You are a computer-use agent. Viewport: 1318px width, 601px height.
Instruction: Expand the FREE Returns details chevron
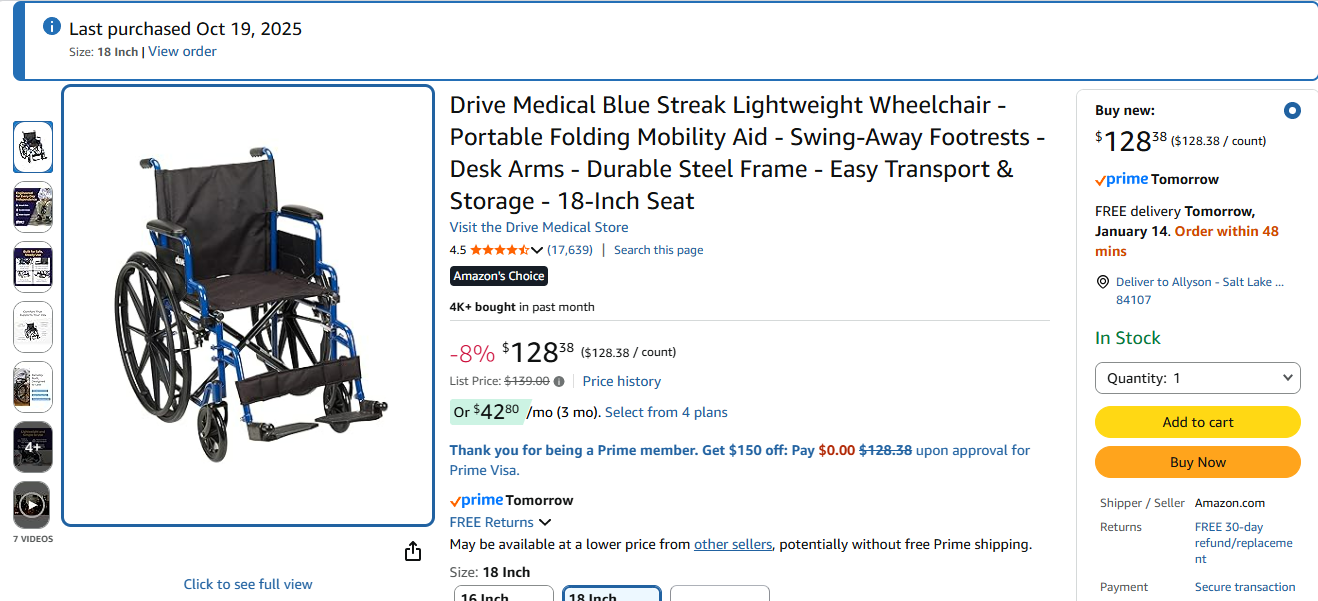(x=544, y=522)
